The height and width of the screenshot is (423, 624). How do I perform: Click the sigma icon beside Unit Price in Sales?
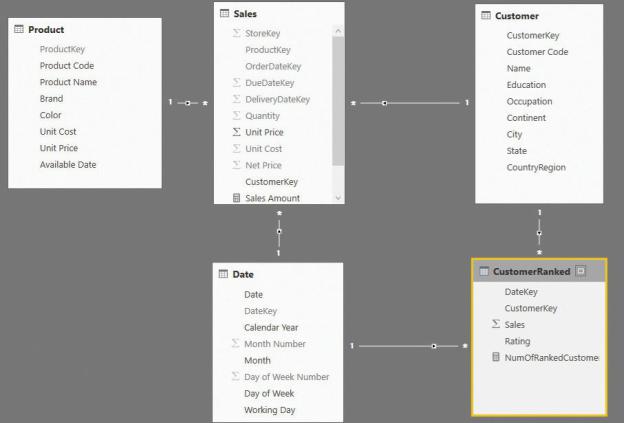(236, 132)
